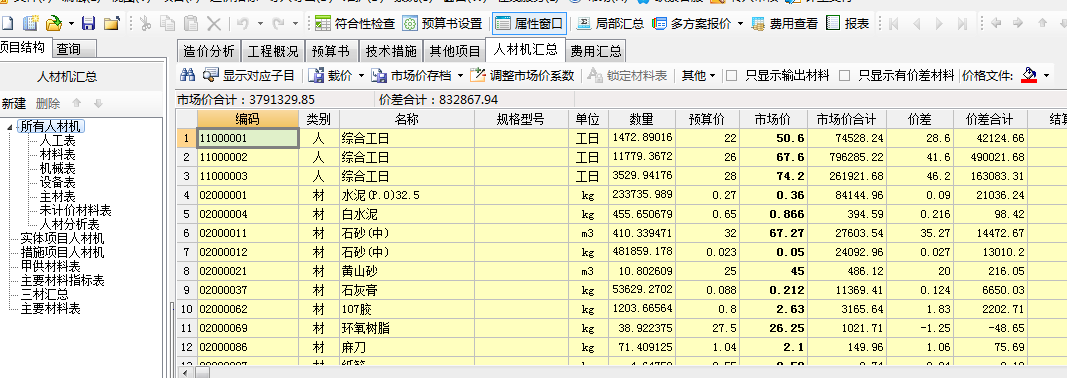Viewport: 1067px width, 378px height.
Task: Open 预算书设置 budget settings
Action: 442,24
